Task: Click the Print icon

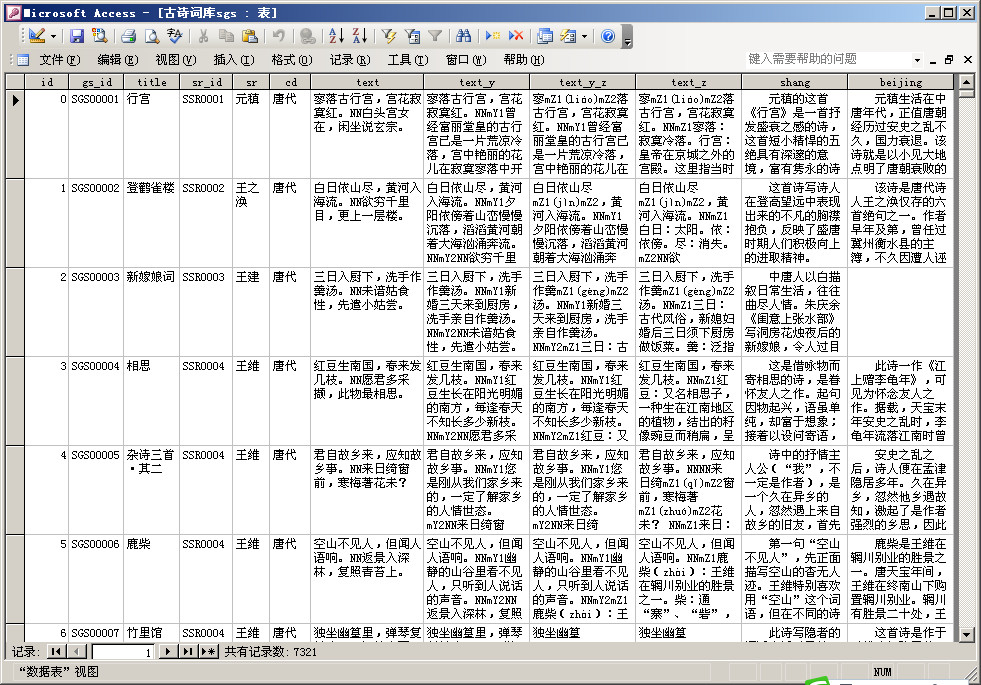Action: click(129, 36)
